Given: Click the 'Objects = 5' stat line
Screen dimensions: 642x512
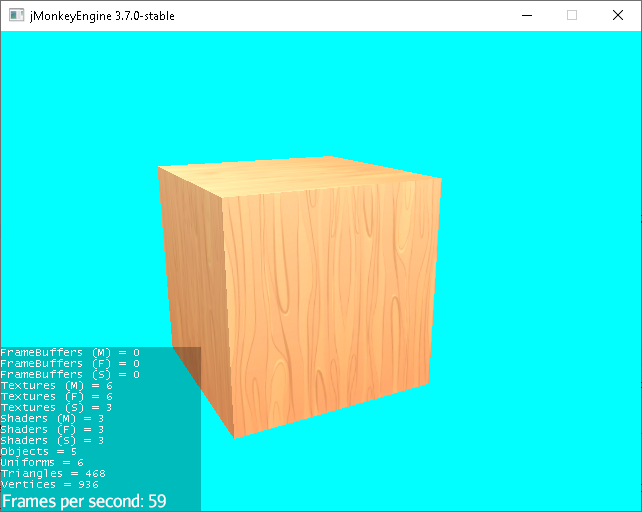Looking at the screenshot, I should click(38, 452).
